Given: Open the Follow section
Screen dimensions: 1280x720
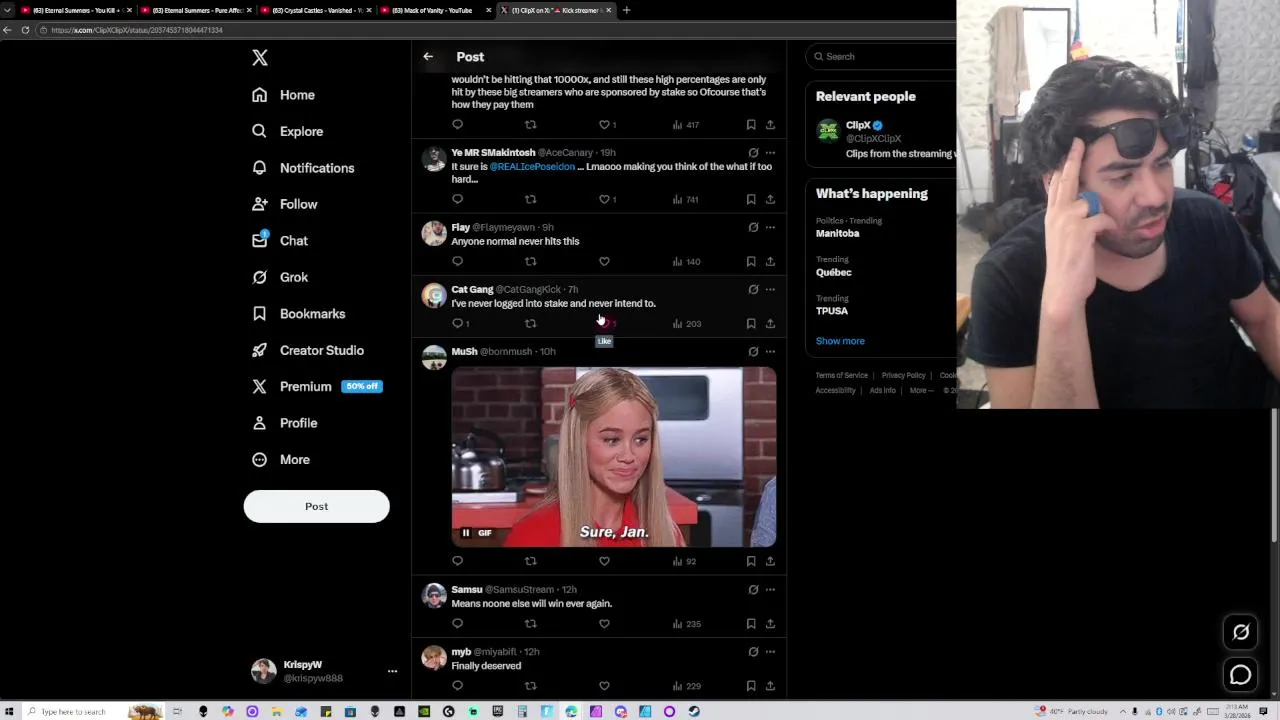Looking at the screenshot, I should [285, 204].
